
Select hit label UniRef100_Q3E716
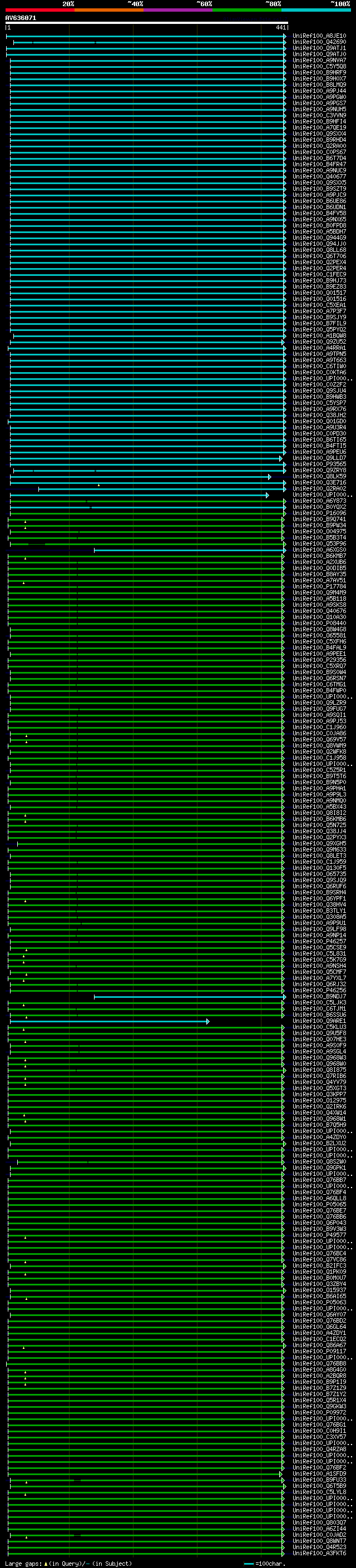[319, 483]
